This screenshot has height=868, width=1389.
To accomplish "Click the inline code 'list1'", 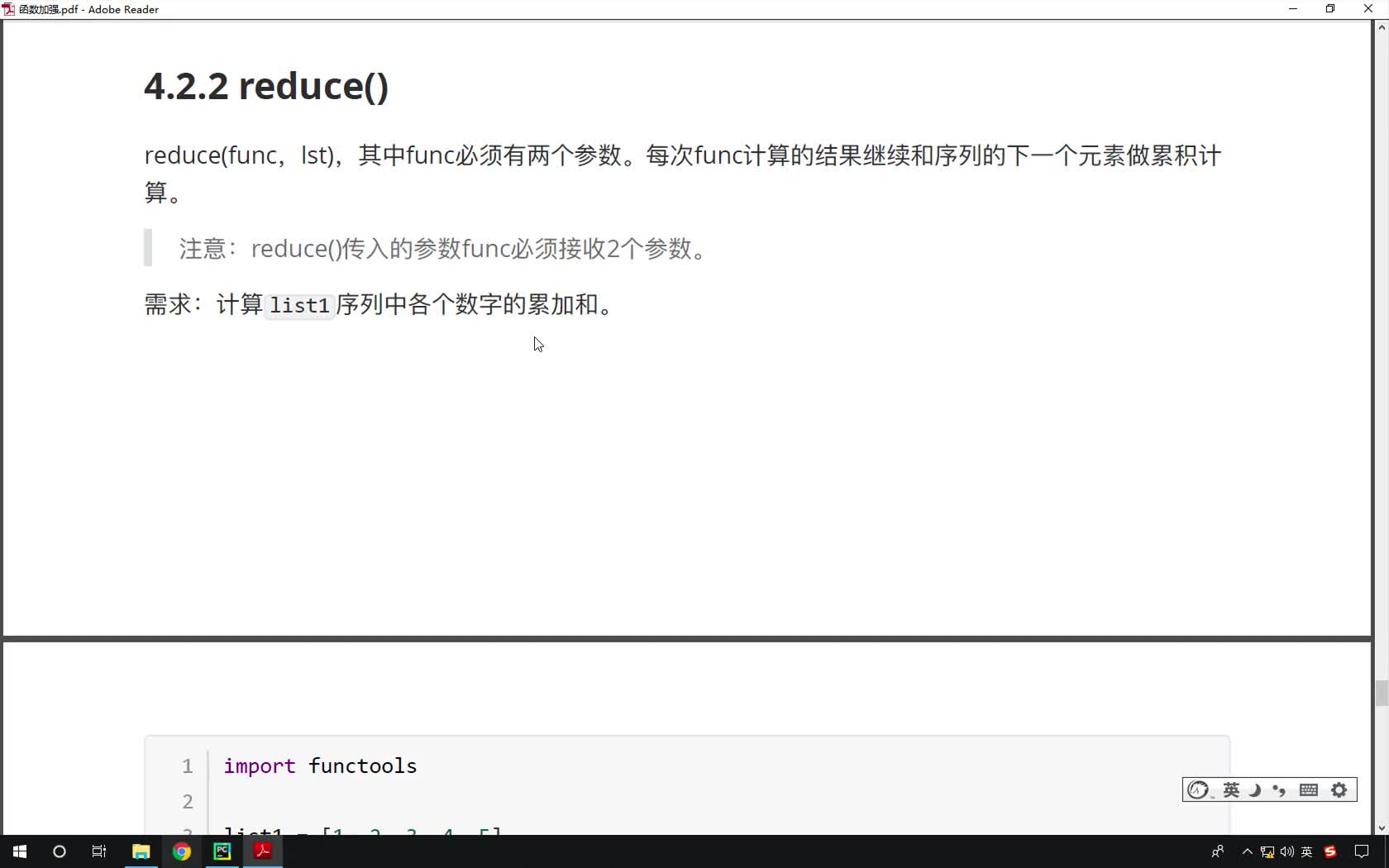I will (x=299, y=306).
